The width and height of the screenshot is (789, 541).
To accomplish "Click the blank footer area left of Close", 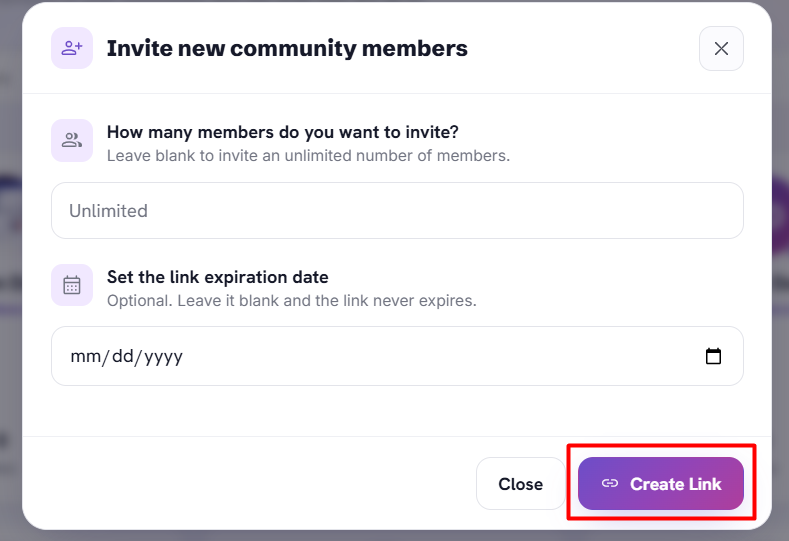I will pos(249,484).
